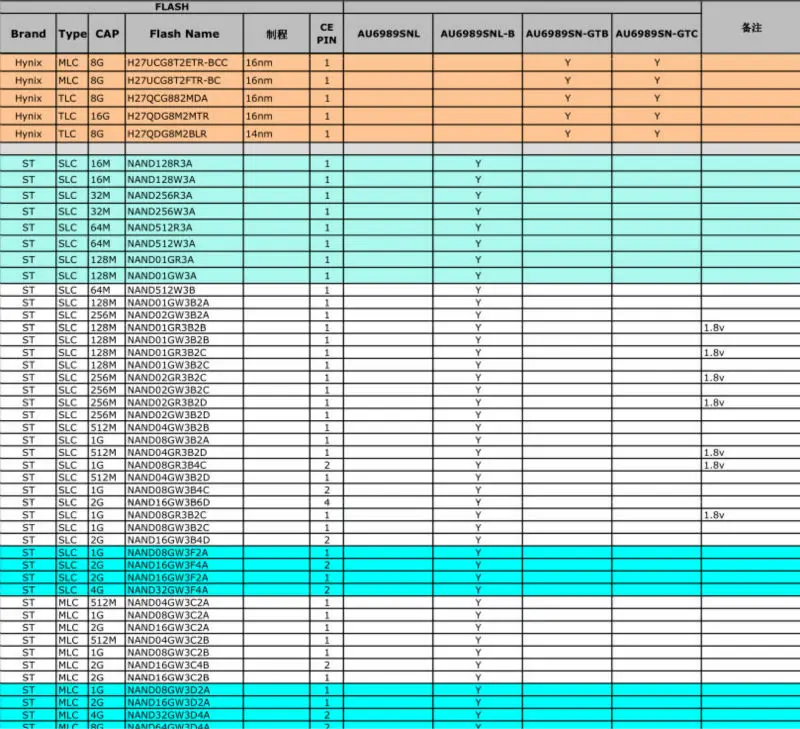Select cell NAND128R3A
This screenshot has height=729, width=800.
point(184,164)
